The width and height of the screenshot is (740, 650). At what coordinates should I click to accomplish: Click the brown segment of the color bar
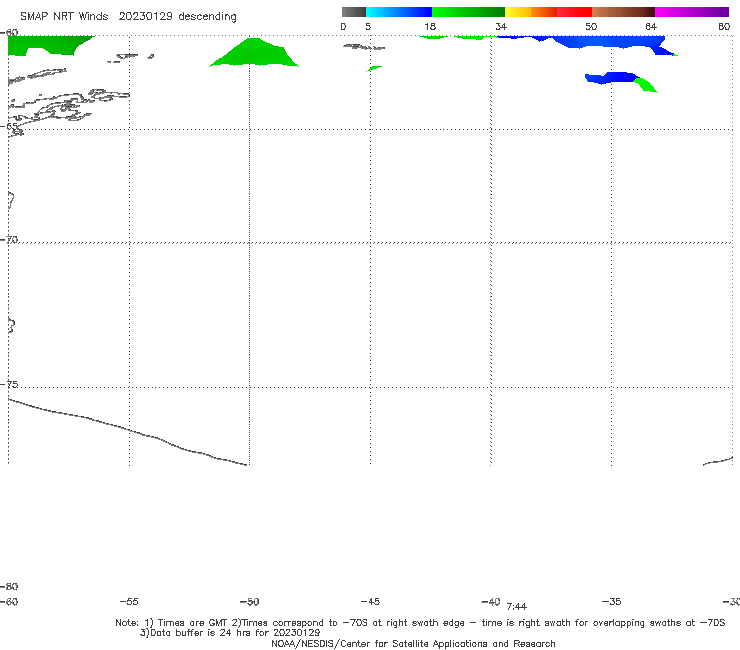(623, 12)
